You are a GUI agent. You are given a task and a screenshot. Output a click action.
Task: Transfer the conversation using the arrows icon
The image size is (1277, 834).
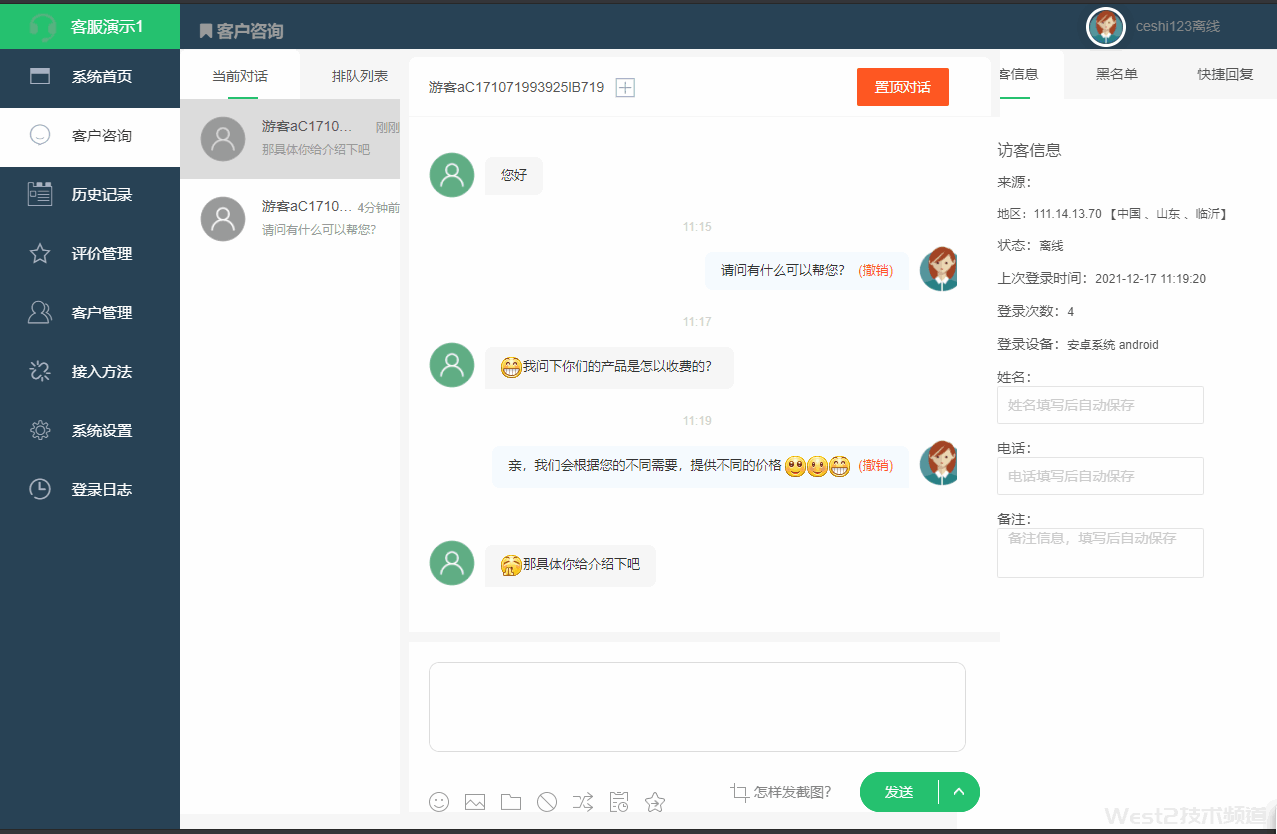[583, 801]
